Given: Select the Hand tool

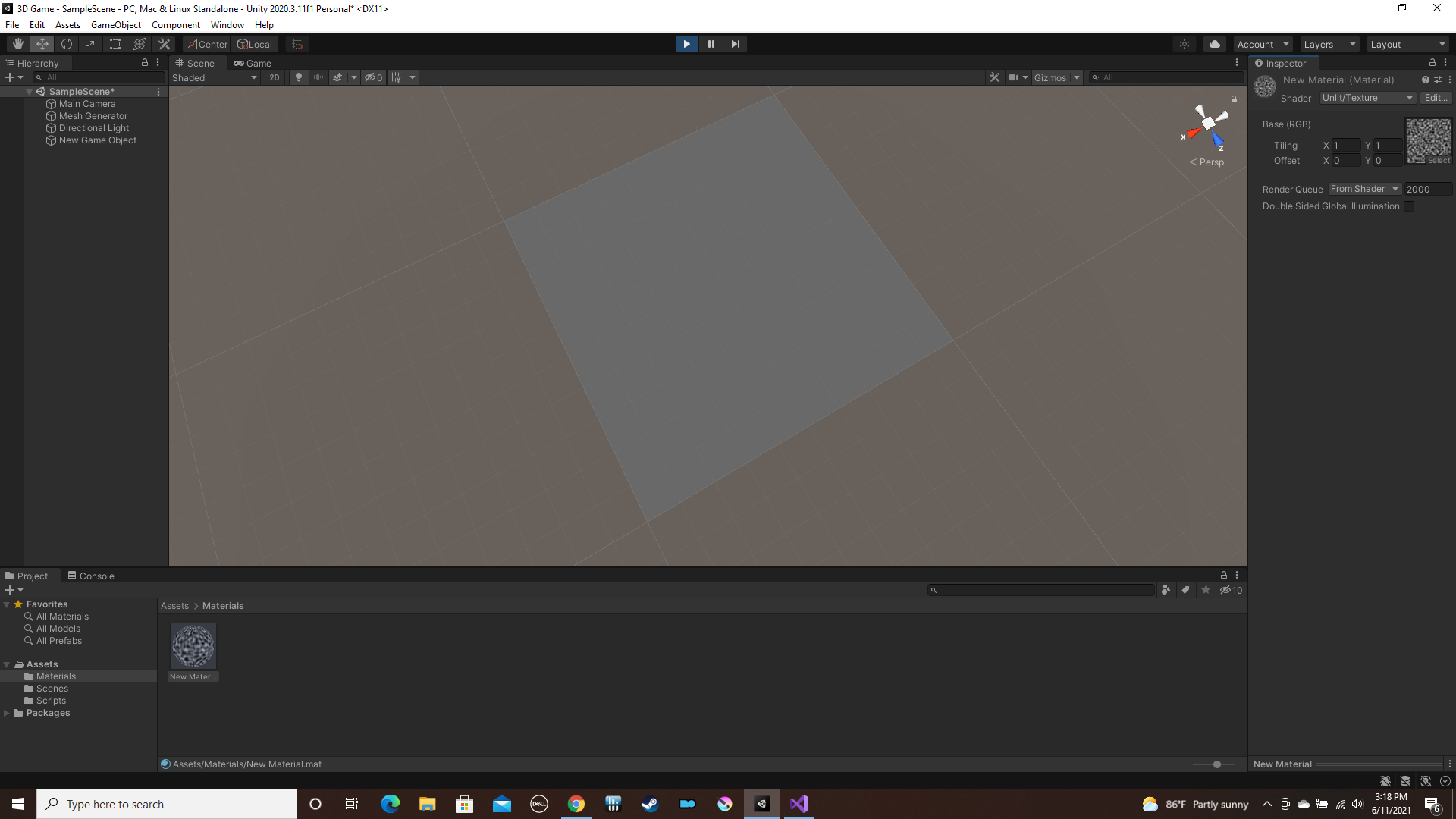Looking at the screenshot, I should [17, 44].
